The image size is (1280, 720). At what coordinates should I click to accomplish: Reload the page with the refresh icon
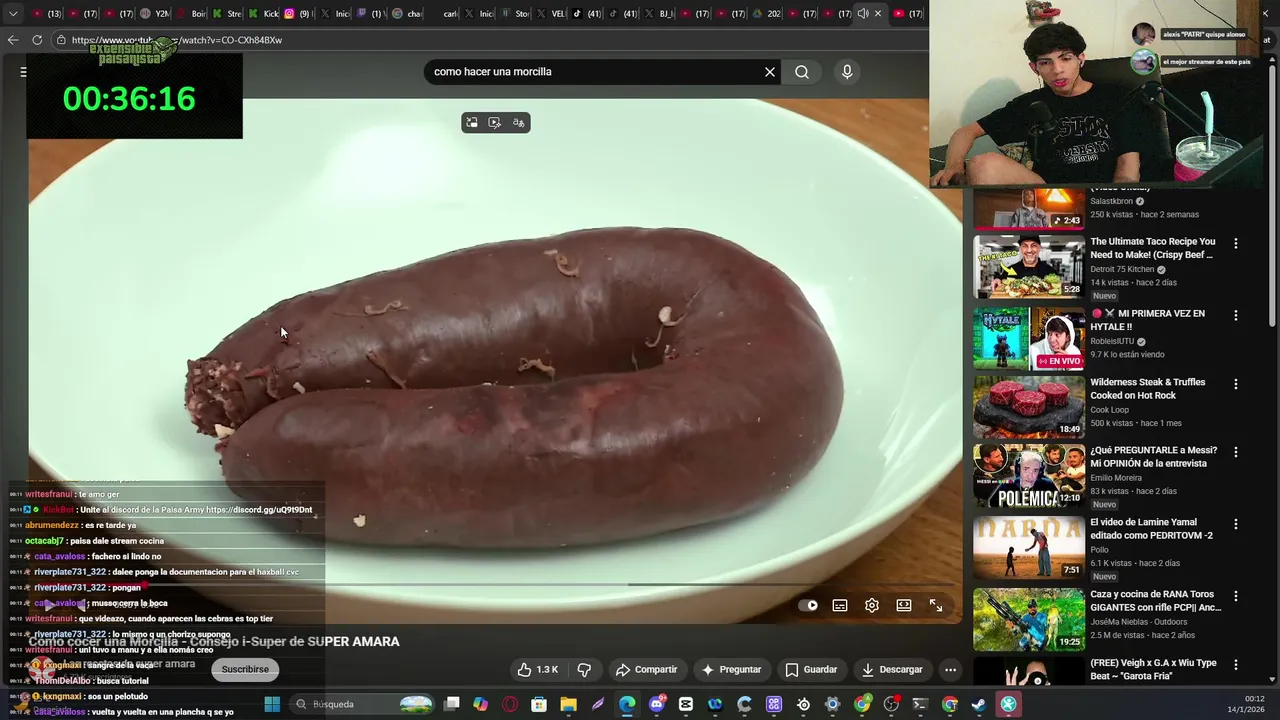click(x=37, y=40)
